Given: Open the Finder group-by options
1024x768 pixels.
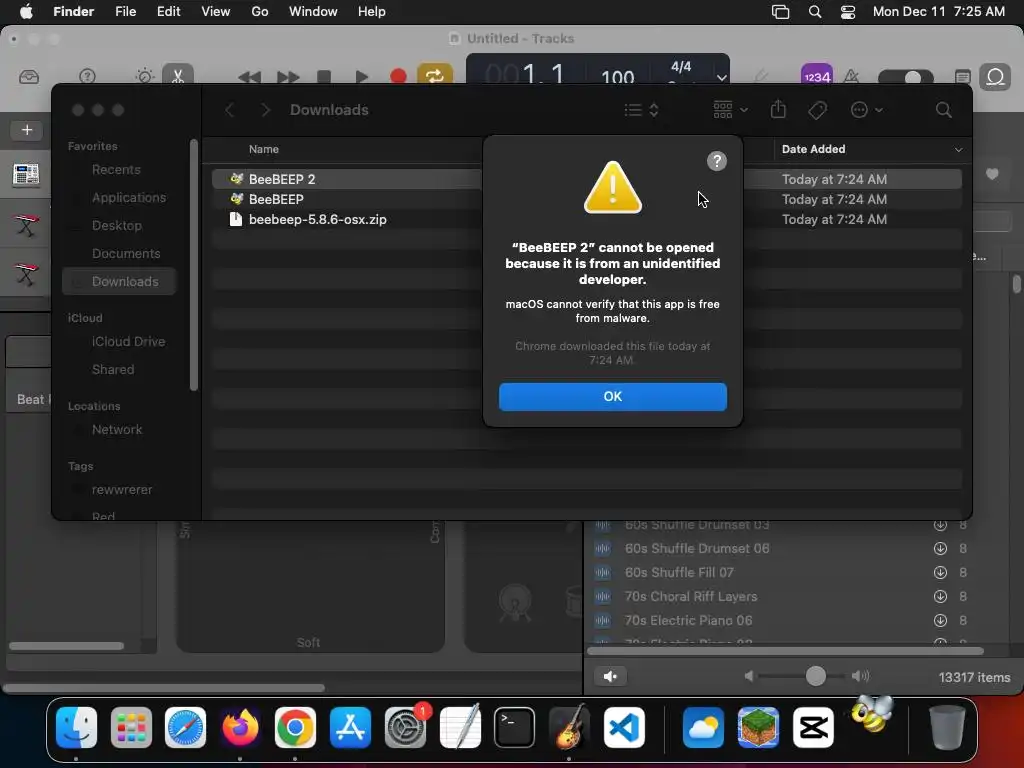Looking at the screenshot, I should 730,110.
